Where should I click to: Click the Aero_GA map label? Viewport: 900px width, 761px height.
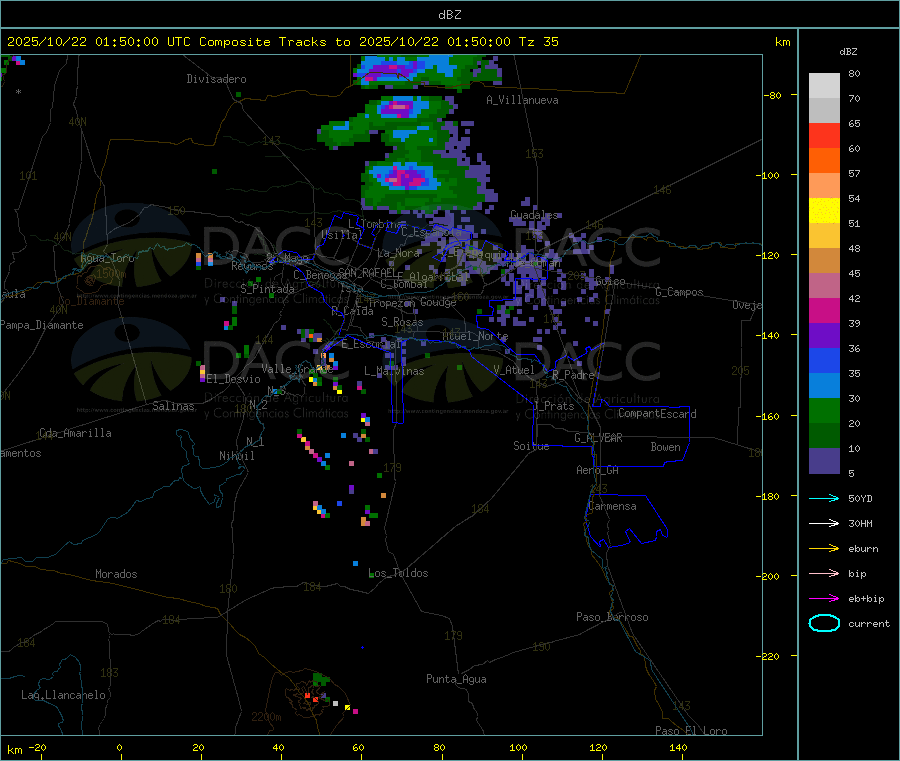click(598, 470)
